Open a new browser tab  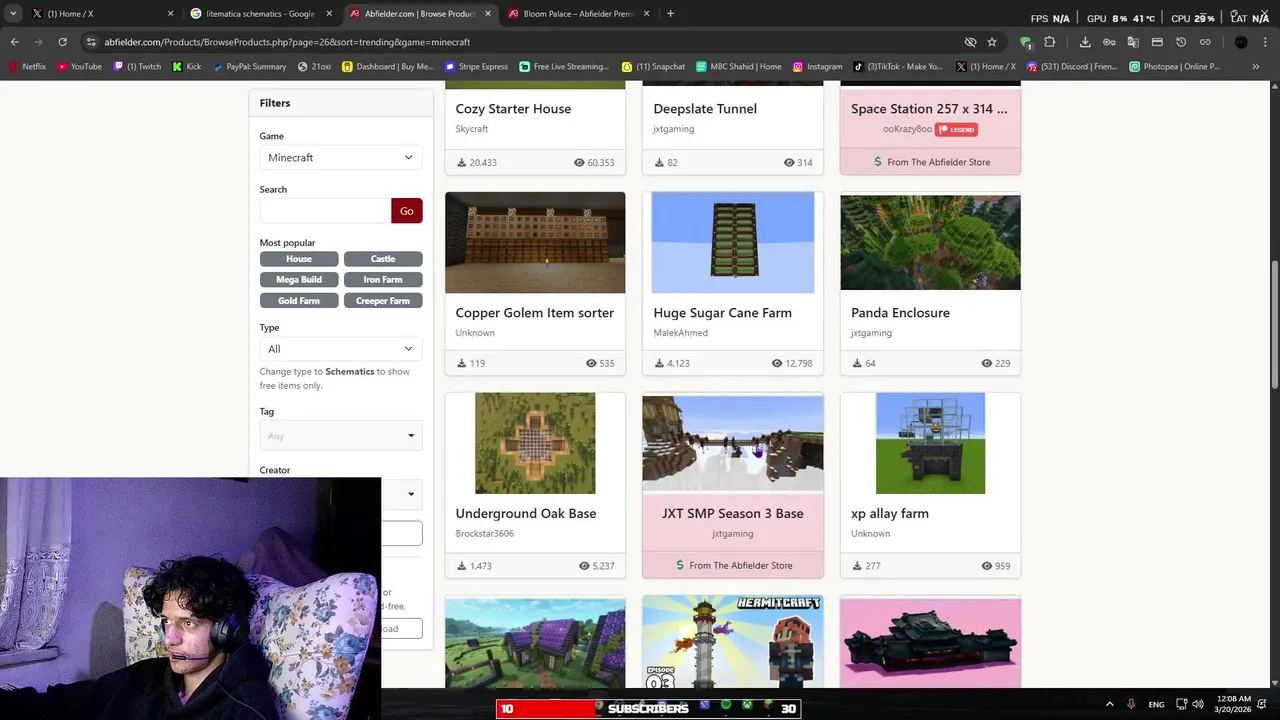[x=670, y=13]
